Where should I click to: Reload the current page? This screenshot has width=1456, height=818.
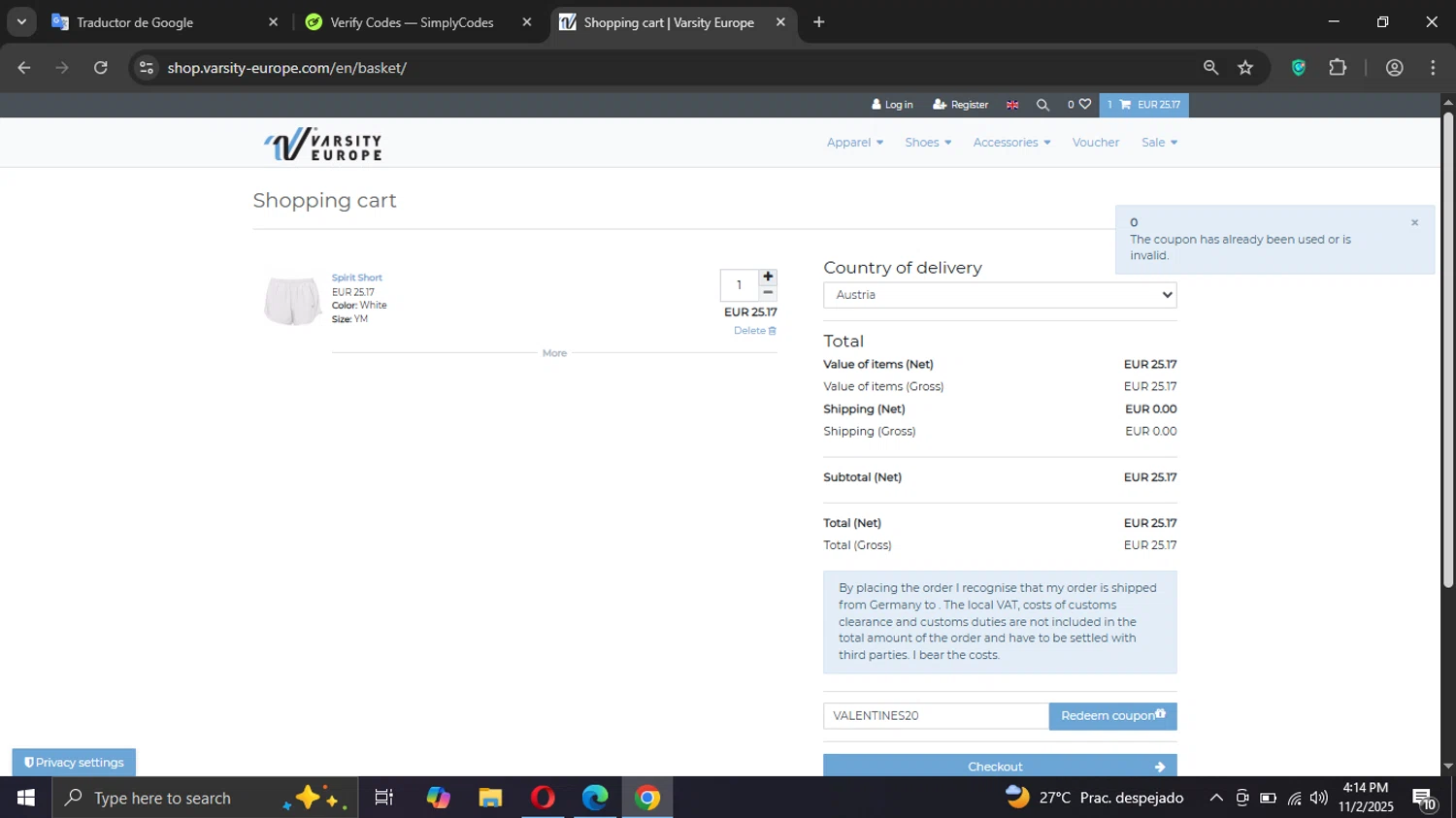(101, 68)
